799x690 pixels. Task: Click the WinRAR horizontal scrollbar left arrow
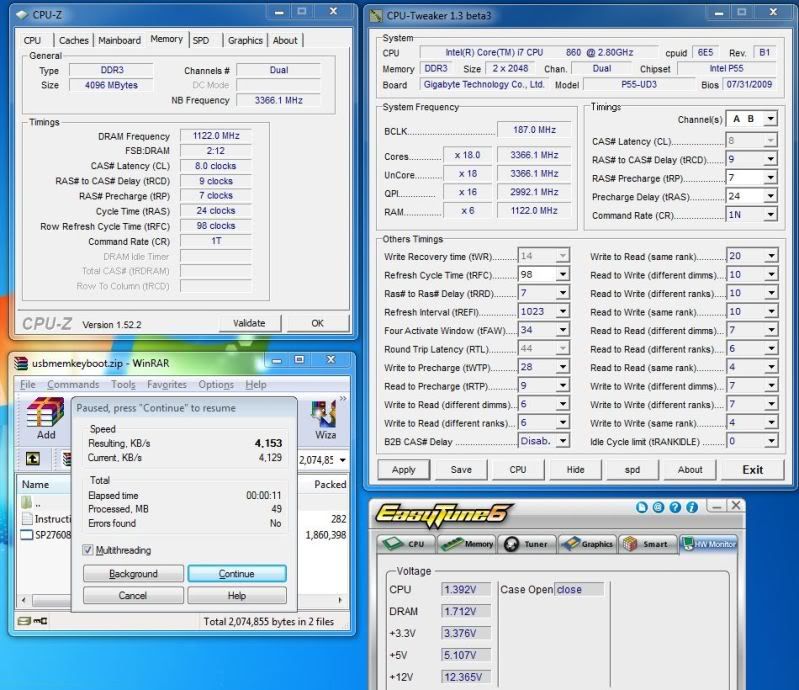23,600
